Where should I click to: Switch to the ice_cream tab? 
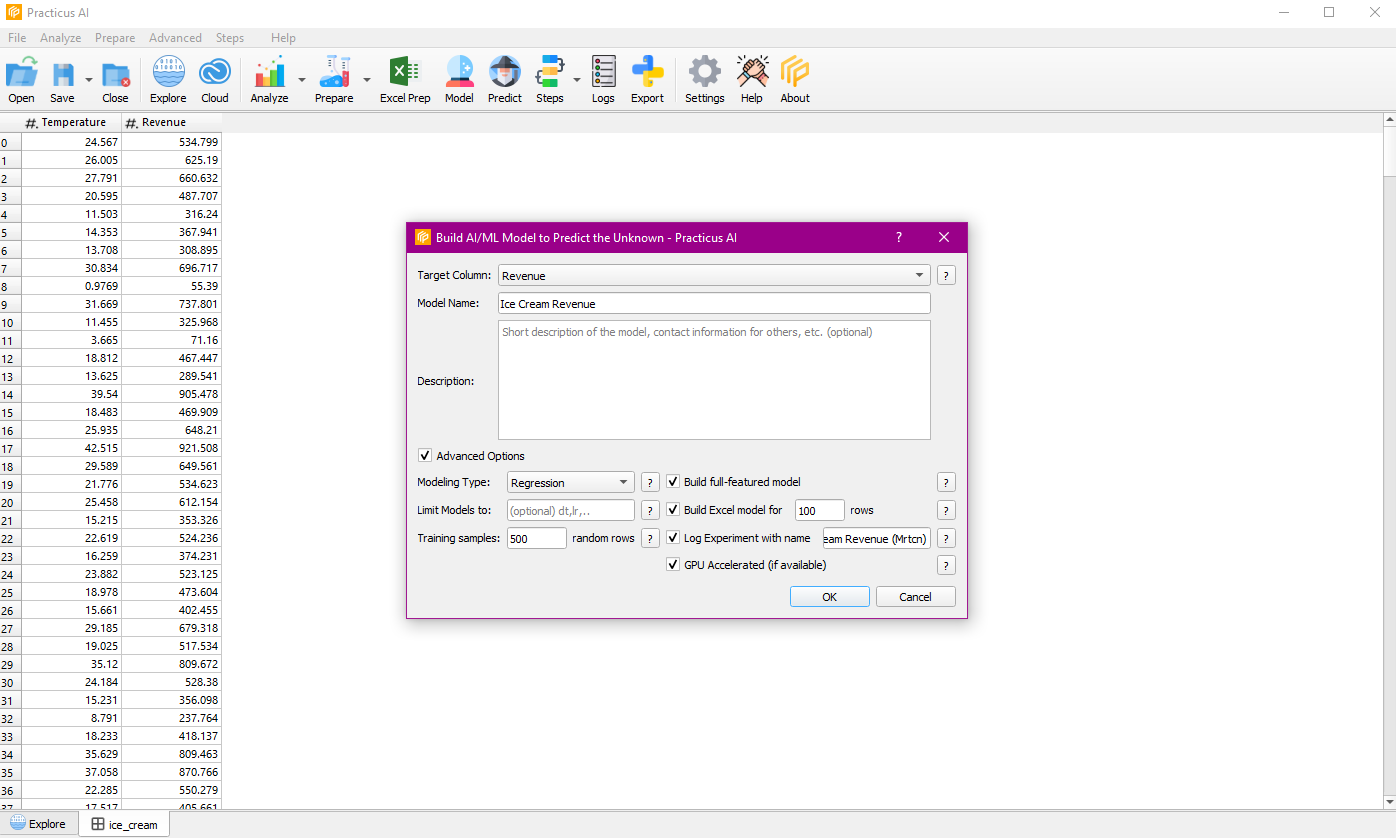[125, 824]
